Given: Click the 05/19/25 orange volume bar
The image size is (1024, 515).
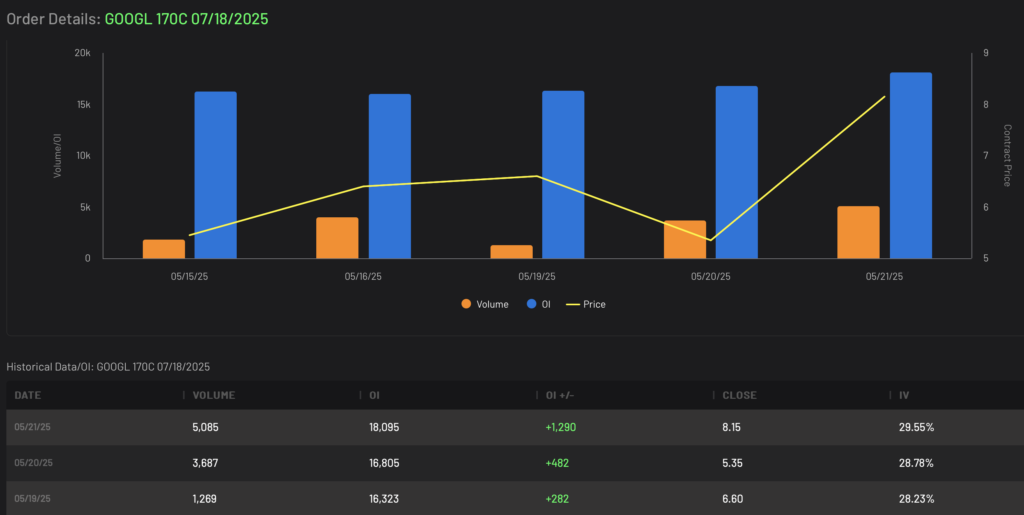Looking at the screenshot, I should 511,252.
